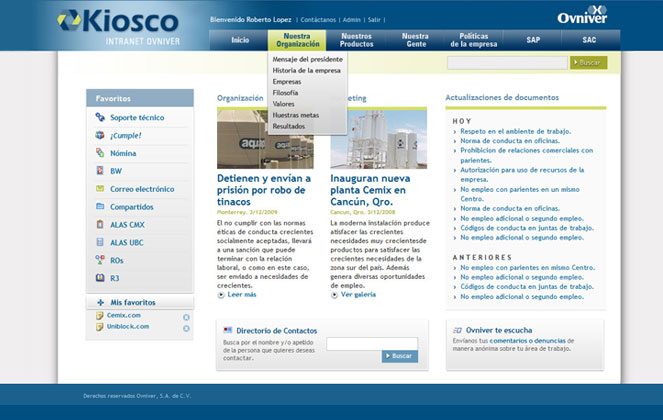This screenshot has width=663, height=420.
Task: Open the Soporte técnico favorite link
Action: point(137,118)
